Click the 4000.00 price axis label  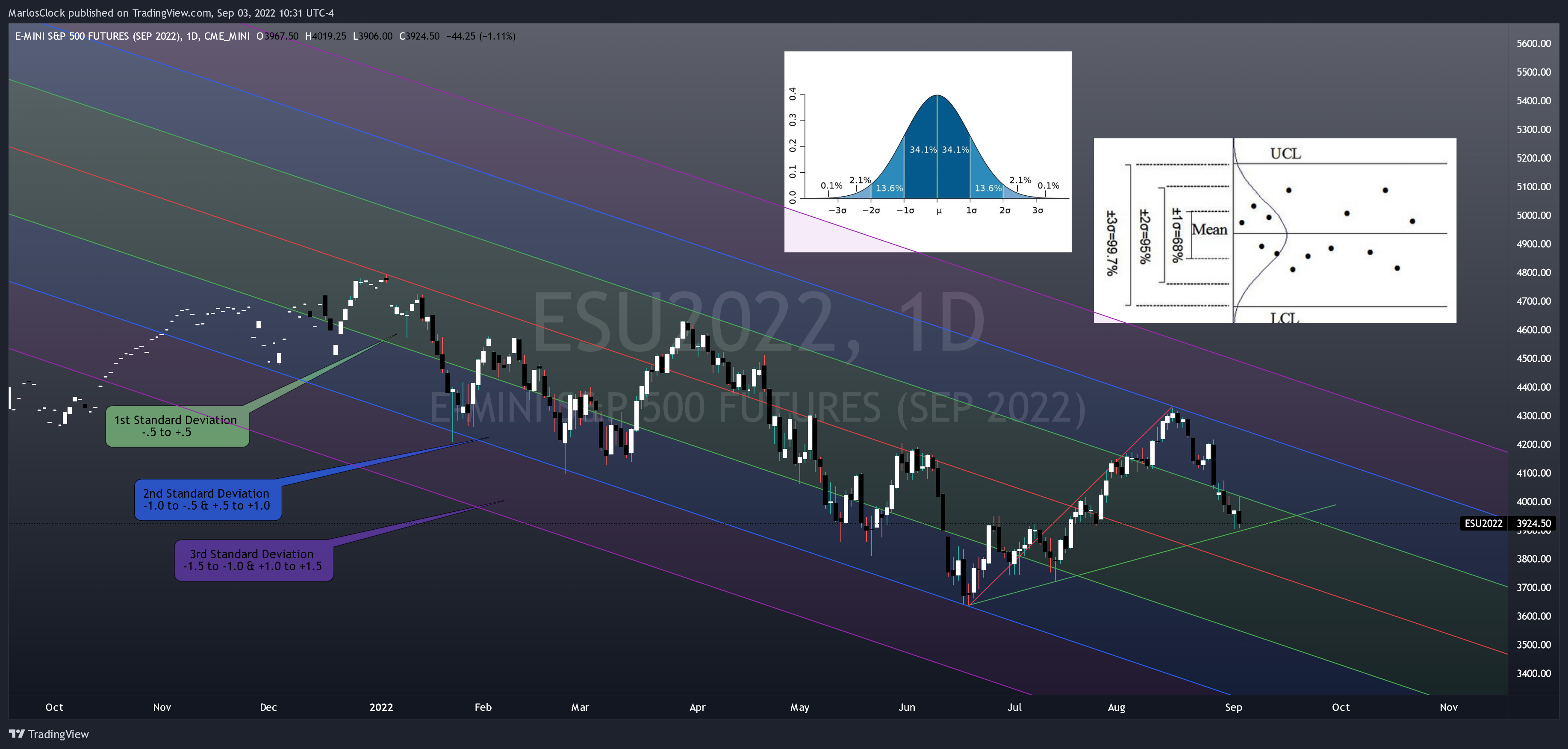(1533, 501)
